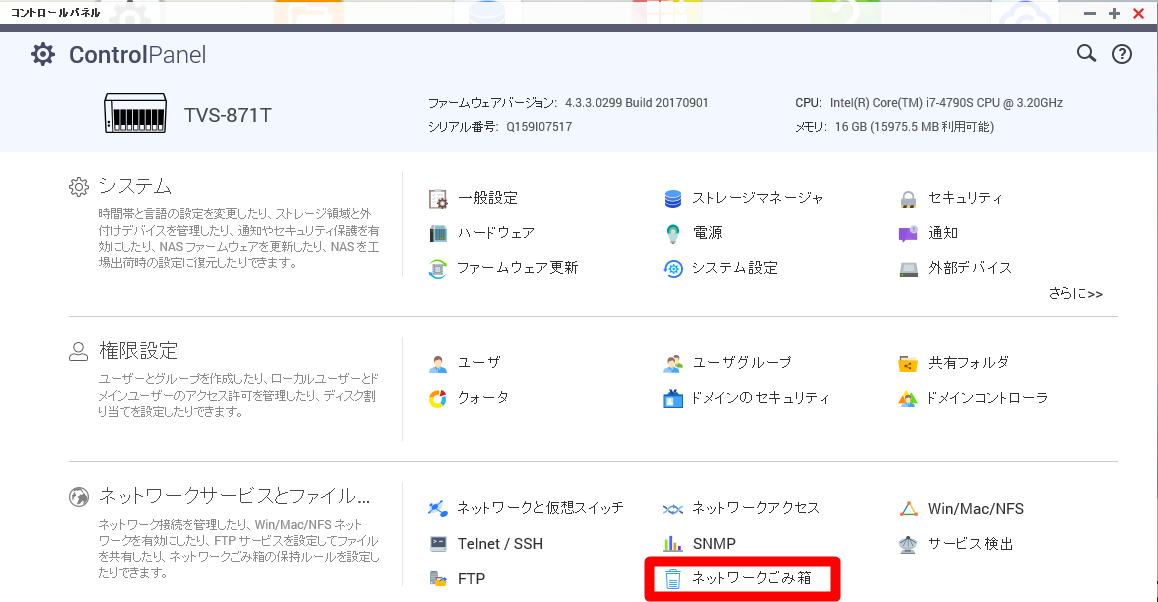Click the ネットワークごみ箱 recycle bin icon
1158x602 pixels.
(673, 578)
